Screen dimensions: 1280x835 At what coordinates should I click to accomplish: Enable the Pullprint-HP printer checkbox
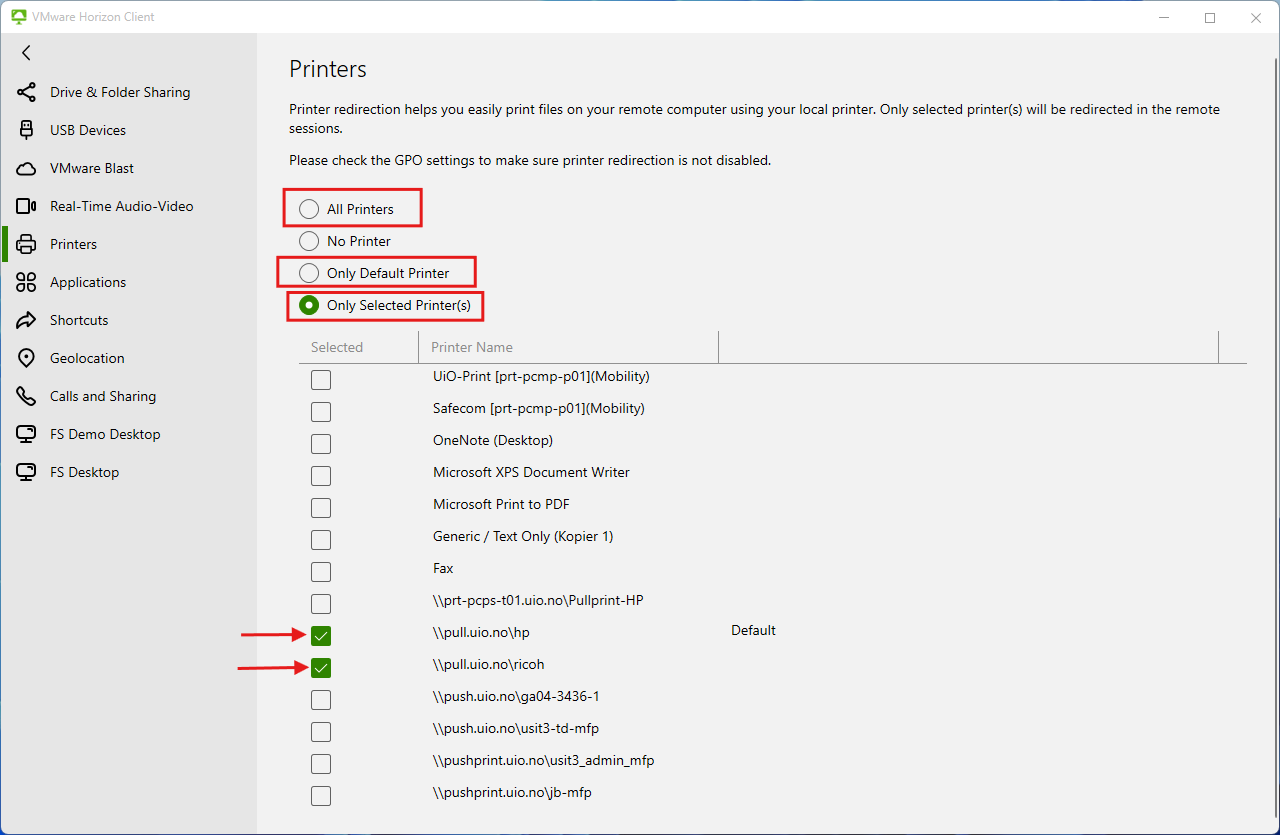click(x=321, y=604)
